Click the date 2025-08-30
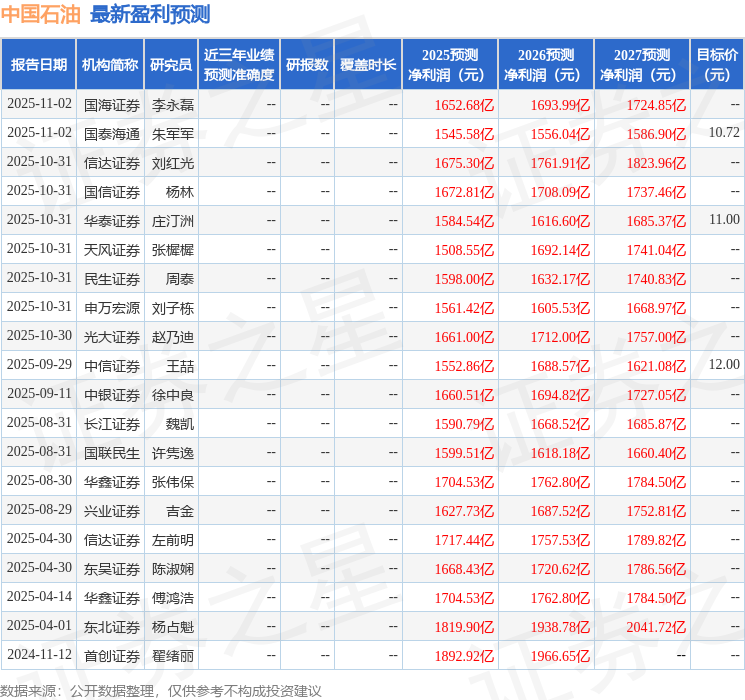The height and width of the screenshot is (700, 745). tap(39, 480)
